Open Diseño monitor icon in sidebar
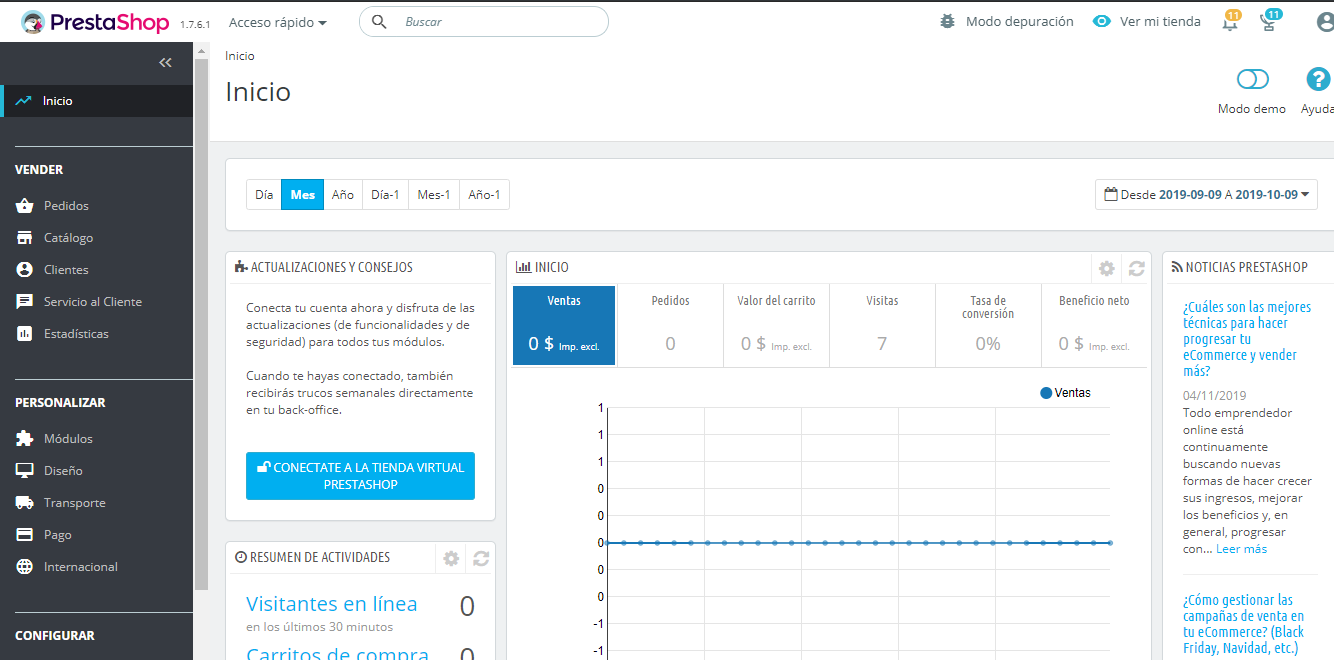 pos(25,471)
